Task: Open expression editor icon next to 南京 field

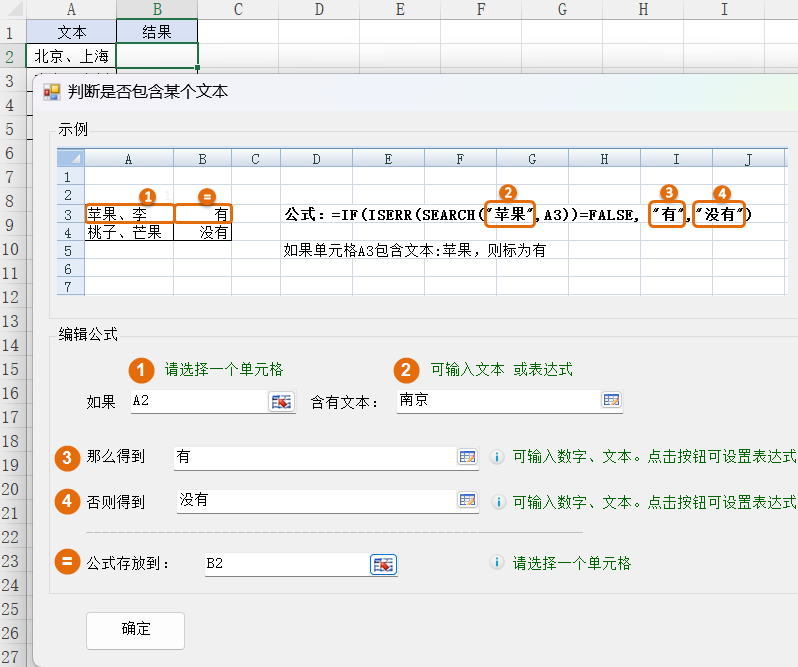Action: tap(610, 401)
